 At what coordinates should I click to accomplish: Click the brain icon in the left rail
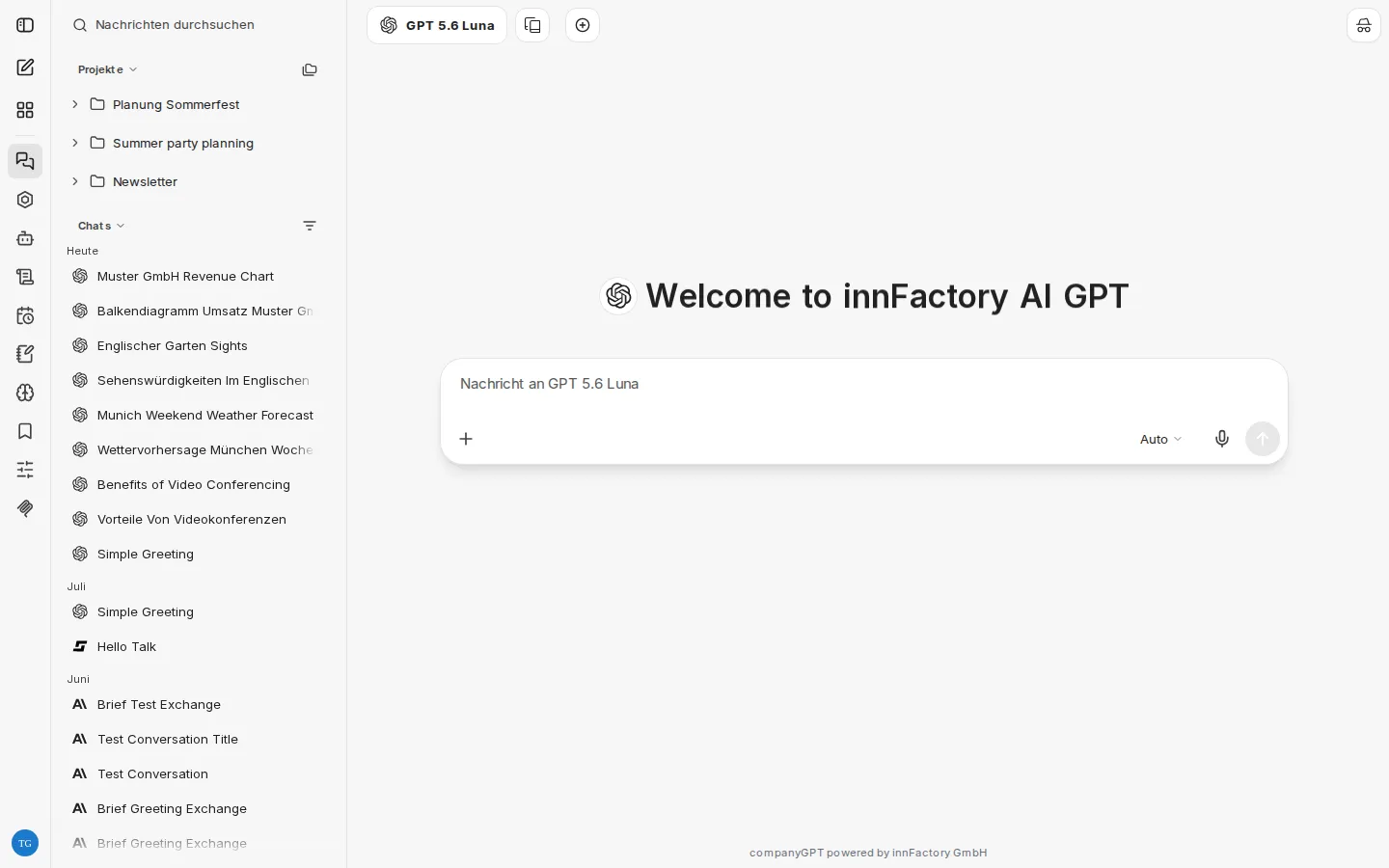[25, 393]
